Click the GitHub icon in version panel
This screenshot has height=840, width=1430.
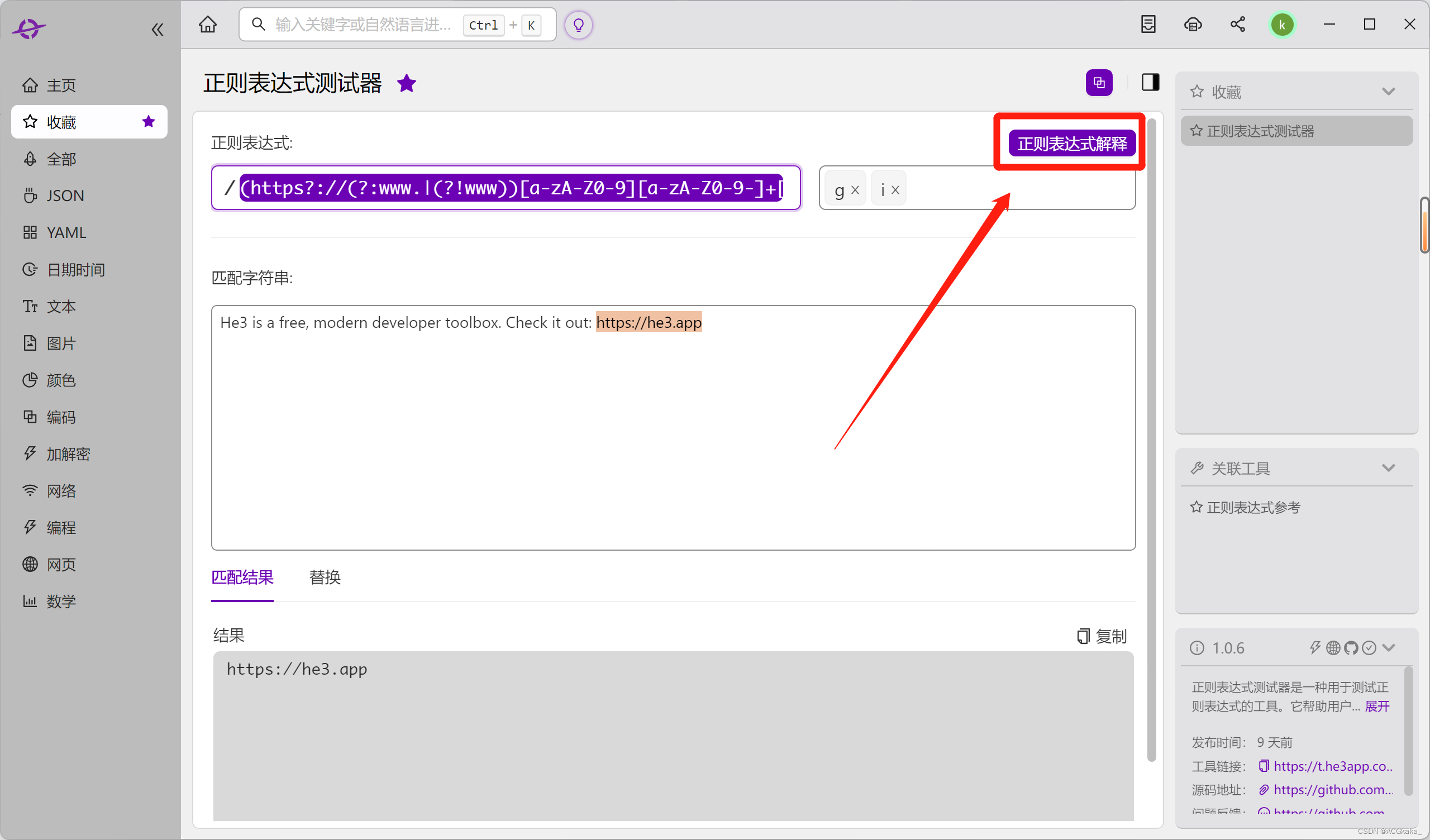1351,648
